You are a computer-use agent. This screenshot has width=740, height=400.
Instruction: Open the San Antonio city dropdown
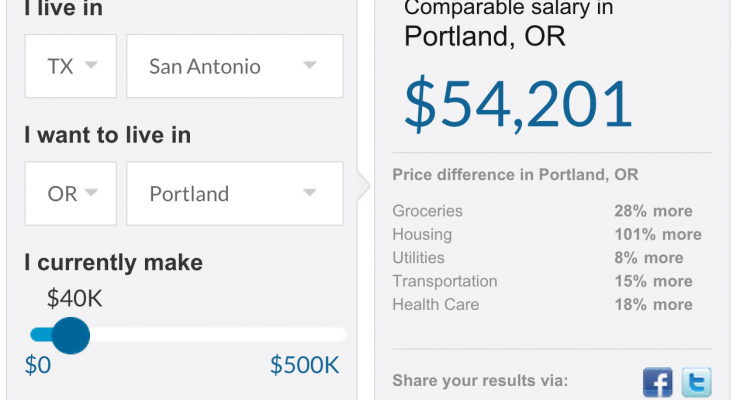click(x=235, y=66)
